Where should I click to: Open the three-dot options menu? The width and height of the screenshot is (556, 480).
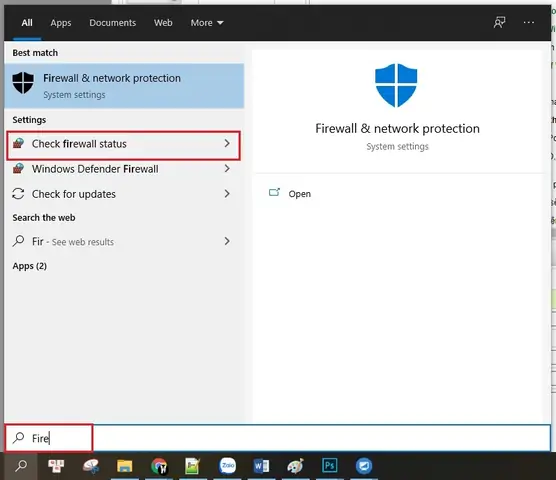(x=529, y=23)
